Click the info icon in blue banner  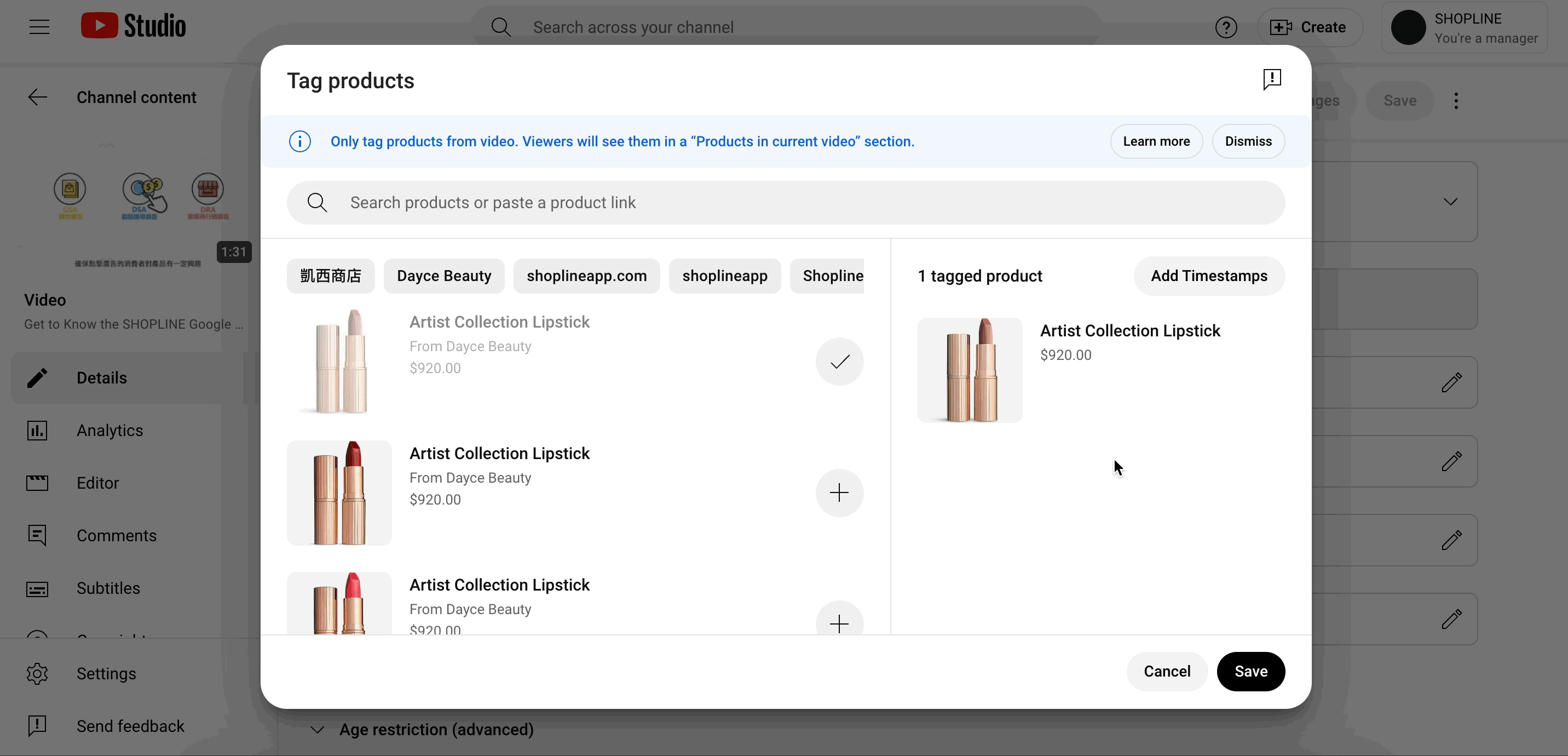point(299,141)
